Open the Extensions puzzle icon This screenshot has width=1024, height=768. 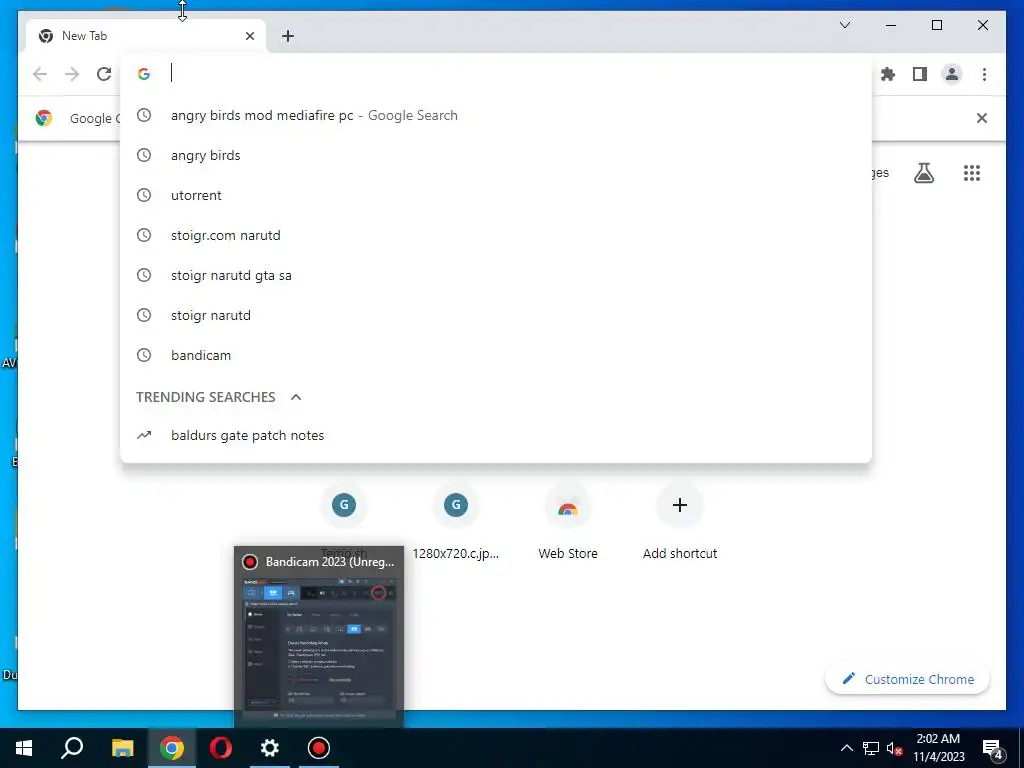tap(888, 74)
